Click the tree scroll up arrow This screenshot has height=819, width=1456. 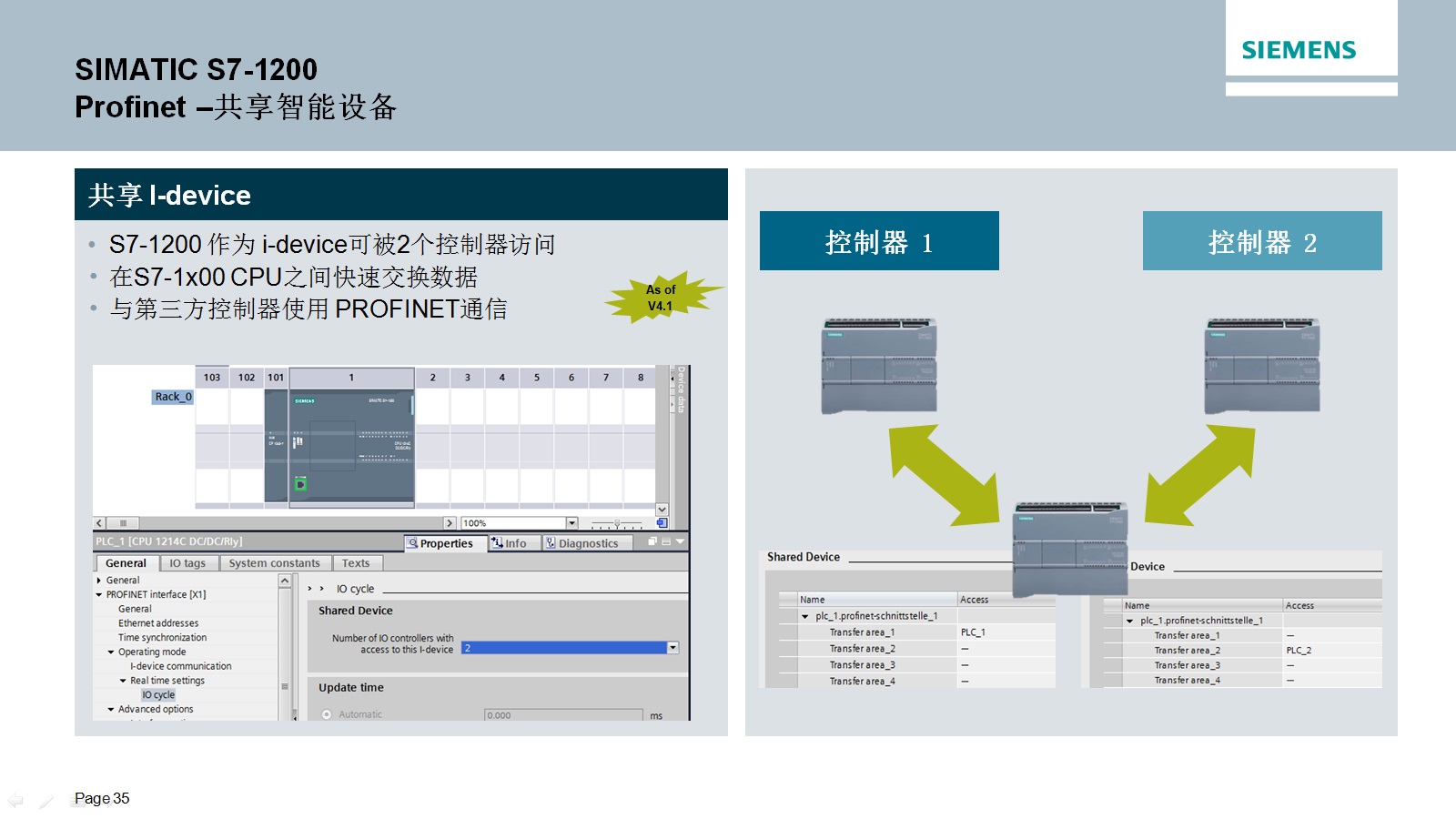(x=285, y=581)
